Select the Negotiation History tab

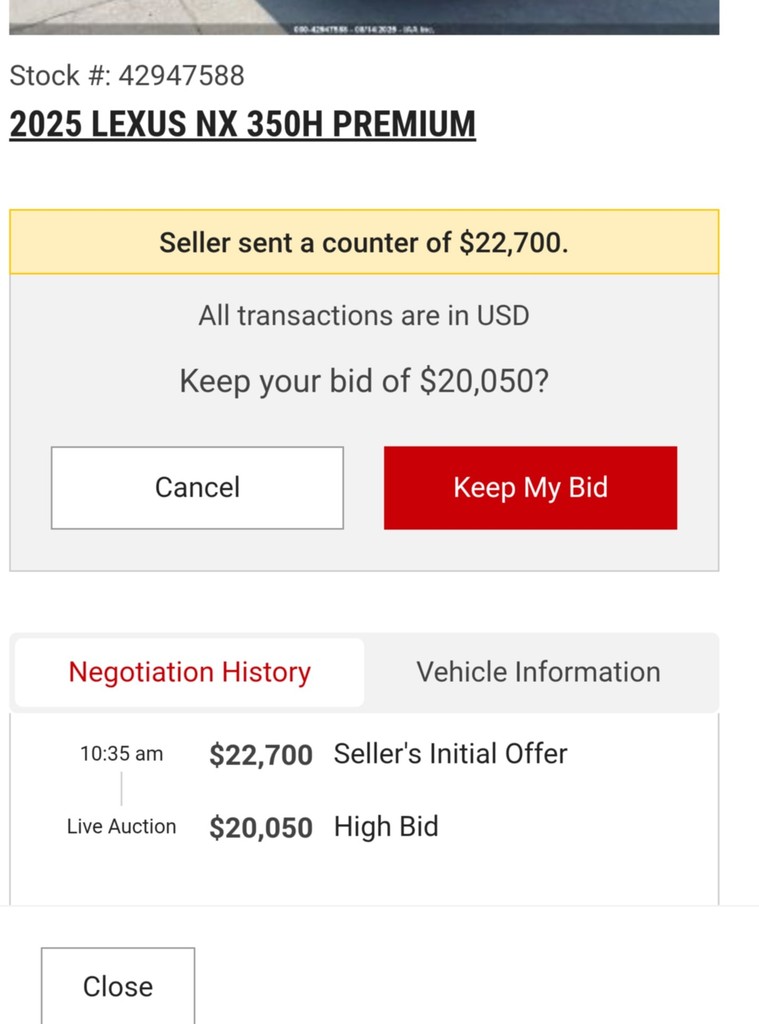(190, 672)
